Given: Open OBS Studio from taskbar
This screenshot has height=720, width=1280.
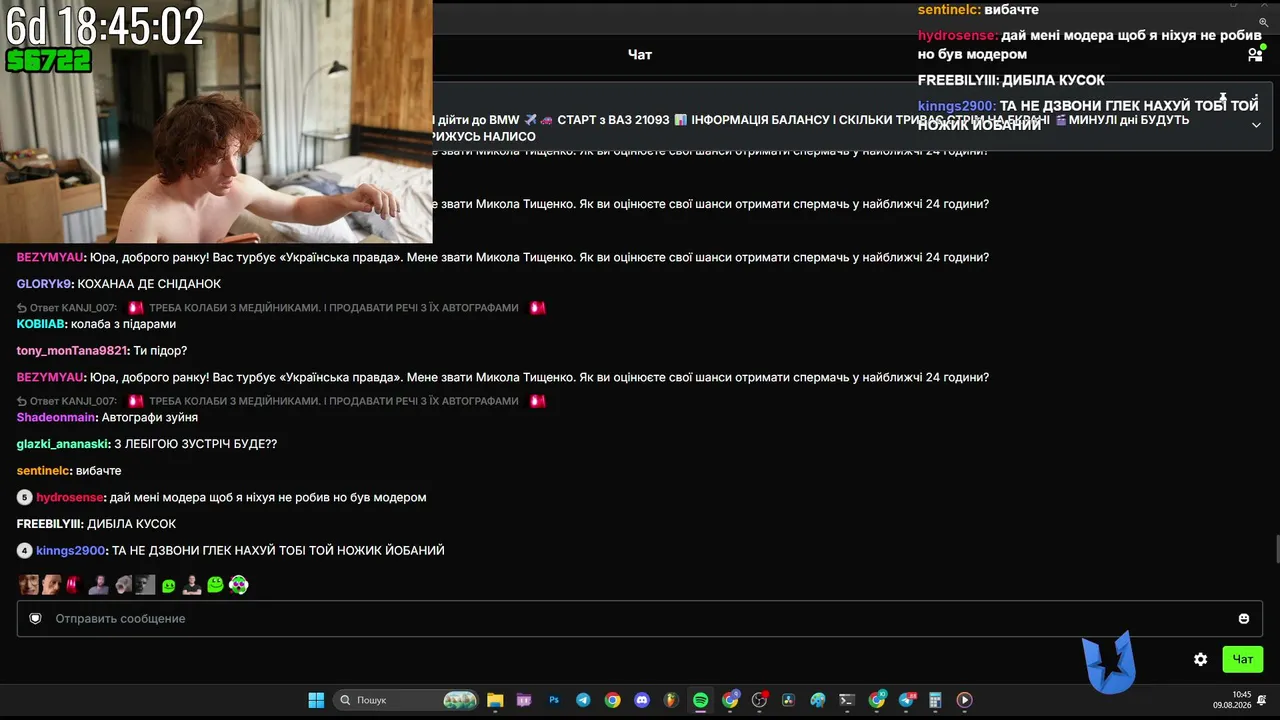Looking at the screenshot, I should (759, 700).
